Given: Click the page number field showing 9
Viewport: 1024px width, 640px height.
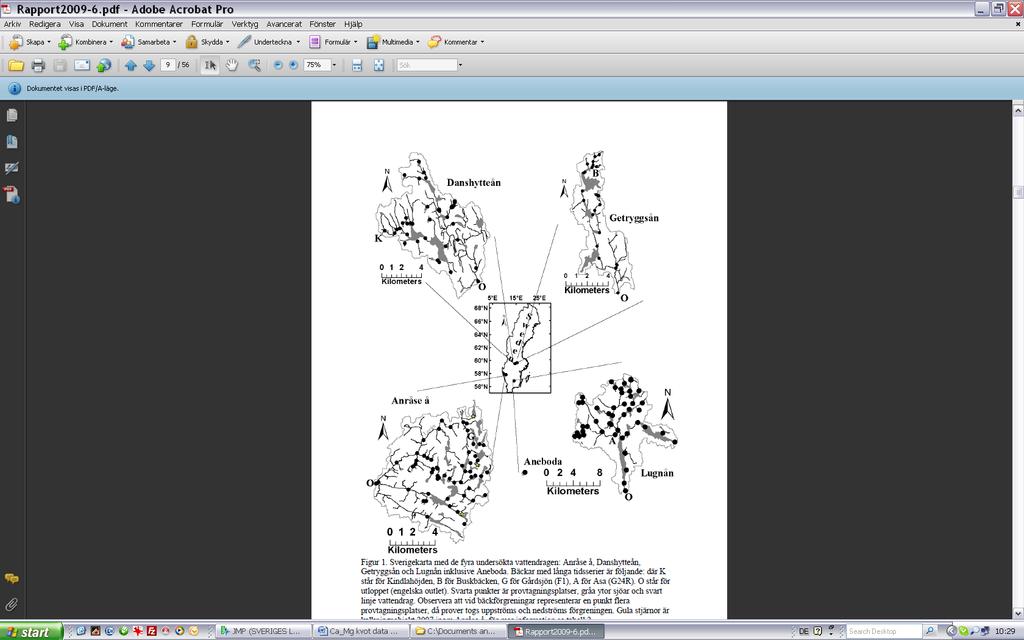Looking at the screenshot, I should click(168, 65).
